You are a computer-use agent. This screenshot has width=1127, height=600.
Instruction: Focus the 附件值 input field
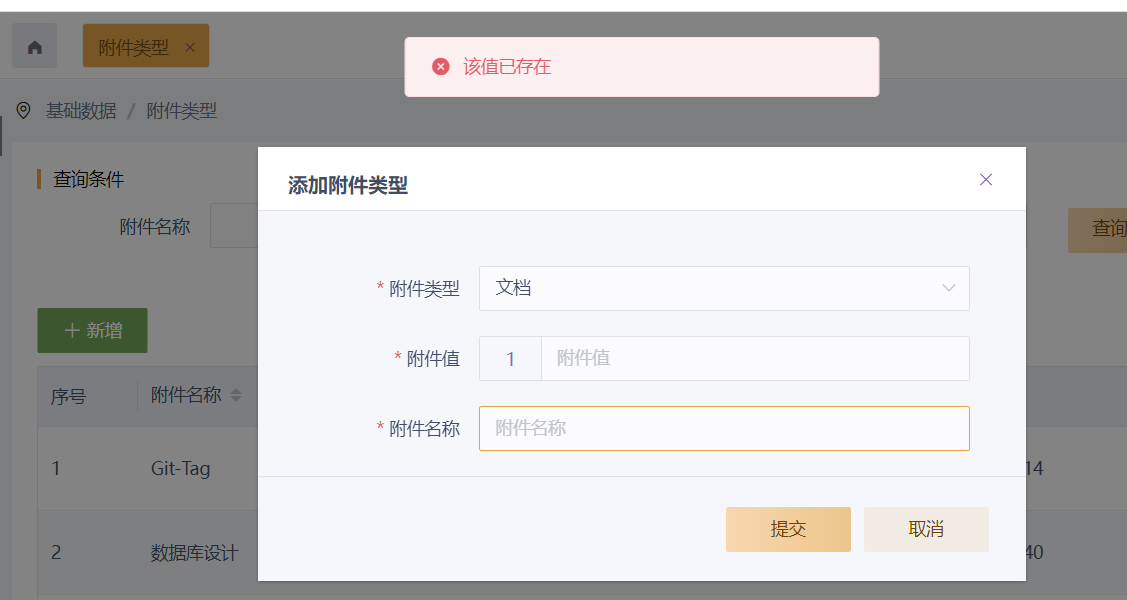click(754, 358)
